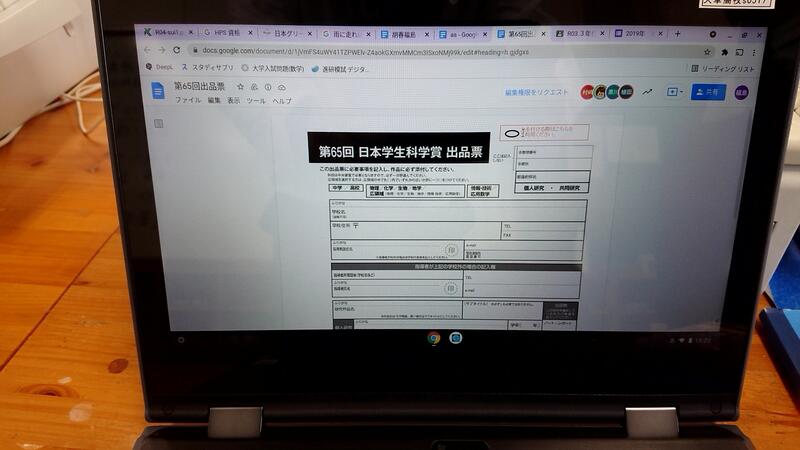This screenshot has height=450, width=800.
Task: Open the ファイル menu
Action: pos(187,101)
